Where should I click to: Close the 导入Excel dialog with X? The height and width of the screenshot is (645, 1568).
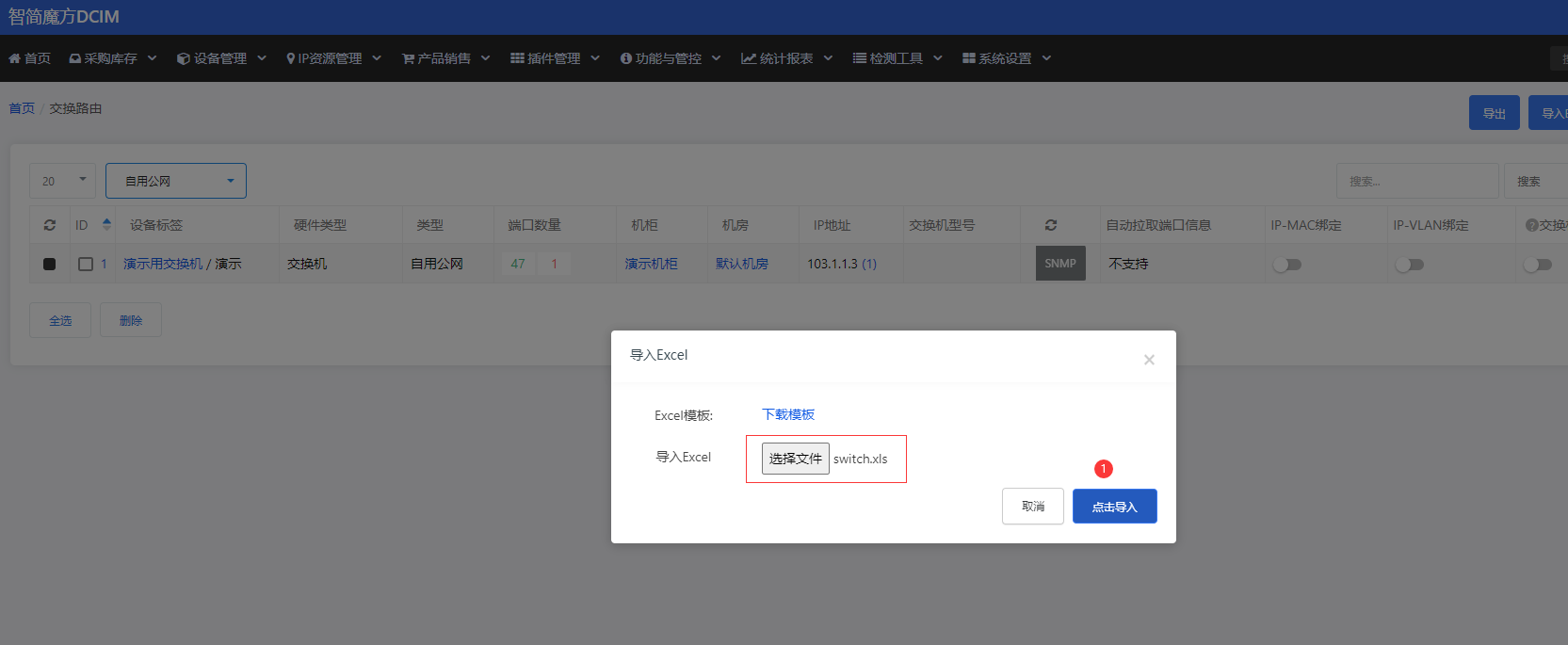pos(1149,360)
